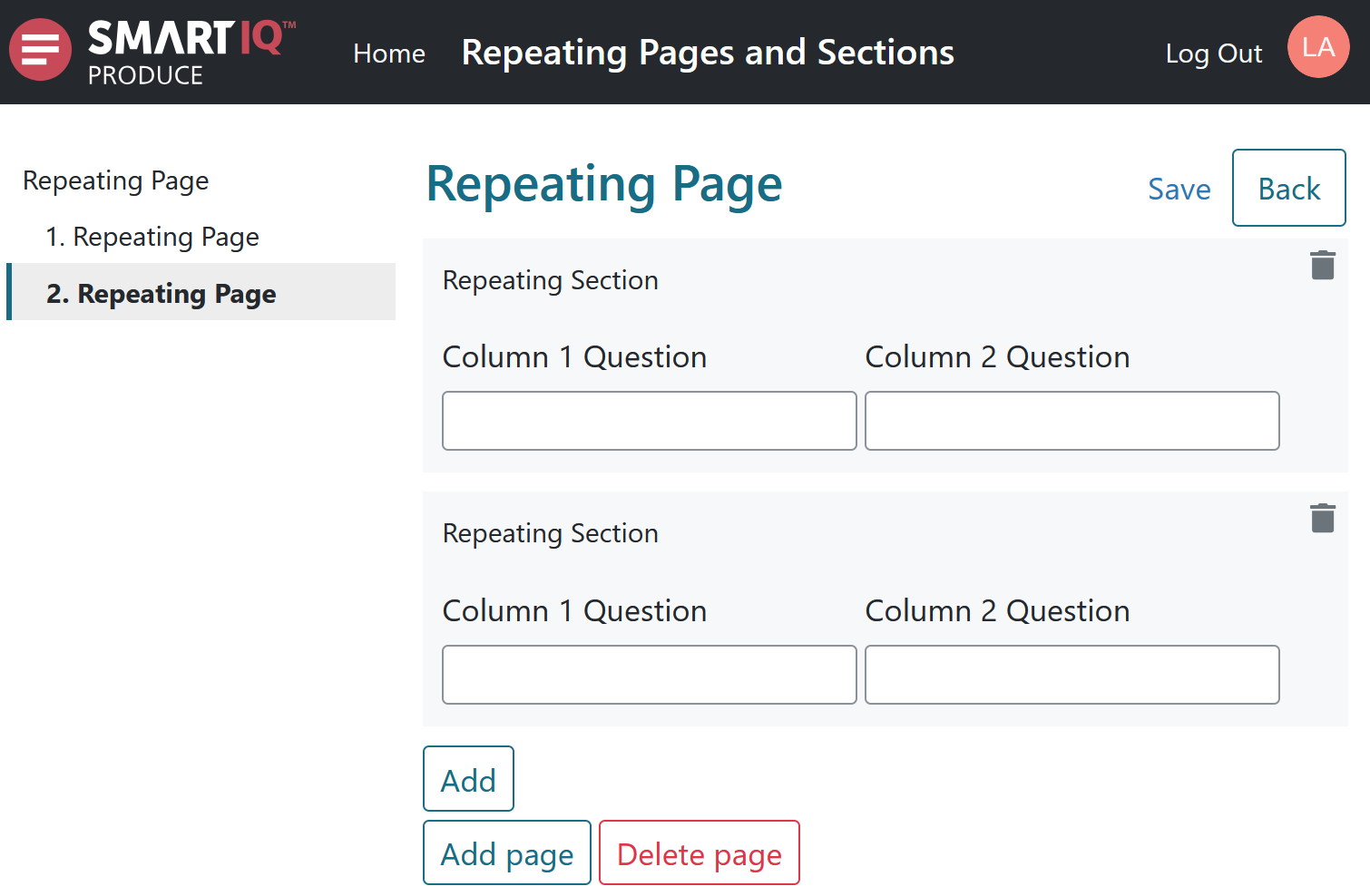Save the form
Screen dimensions: 1370x896
click(1179, 189)
